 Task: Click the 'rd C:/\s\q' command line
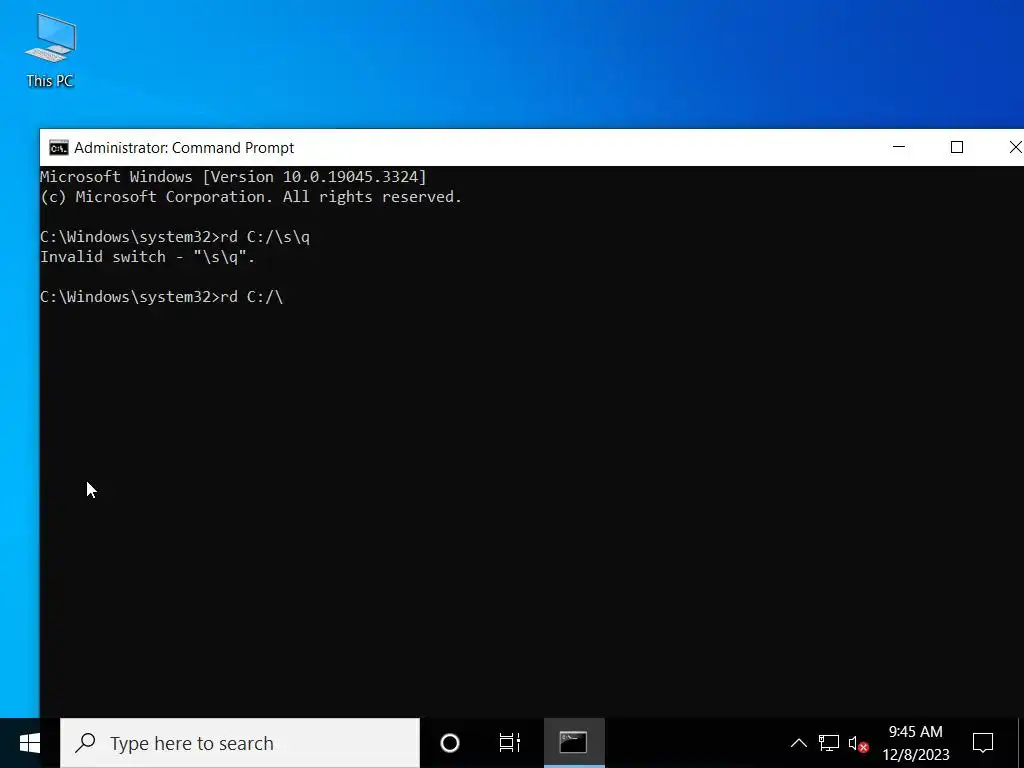(x=175, y=237)
